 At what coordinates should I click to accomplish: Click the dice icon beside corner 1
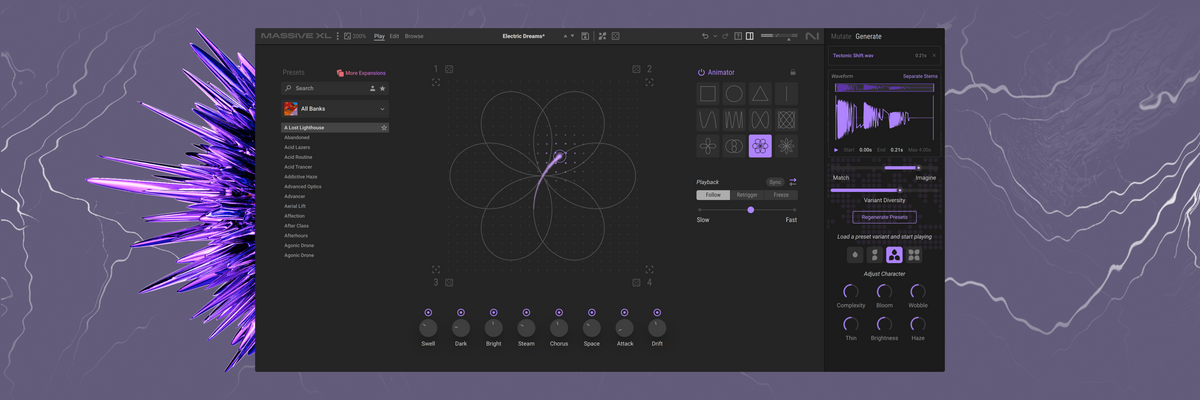(449, 69)
